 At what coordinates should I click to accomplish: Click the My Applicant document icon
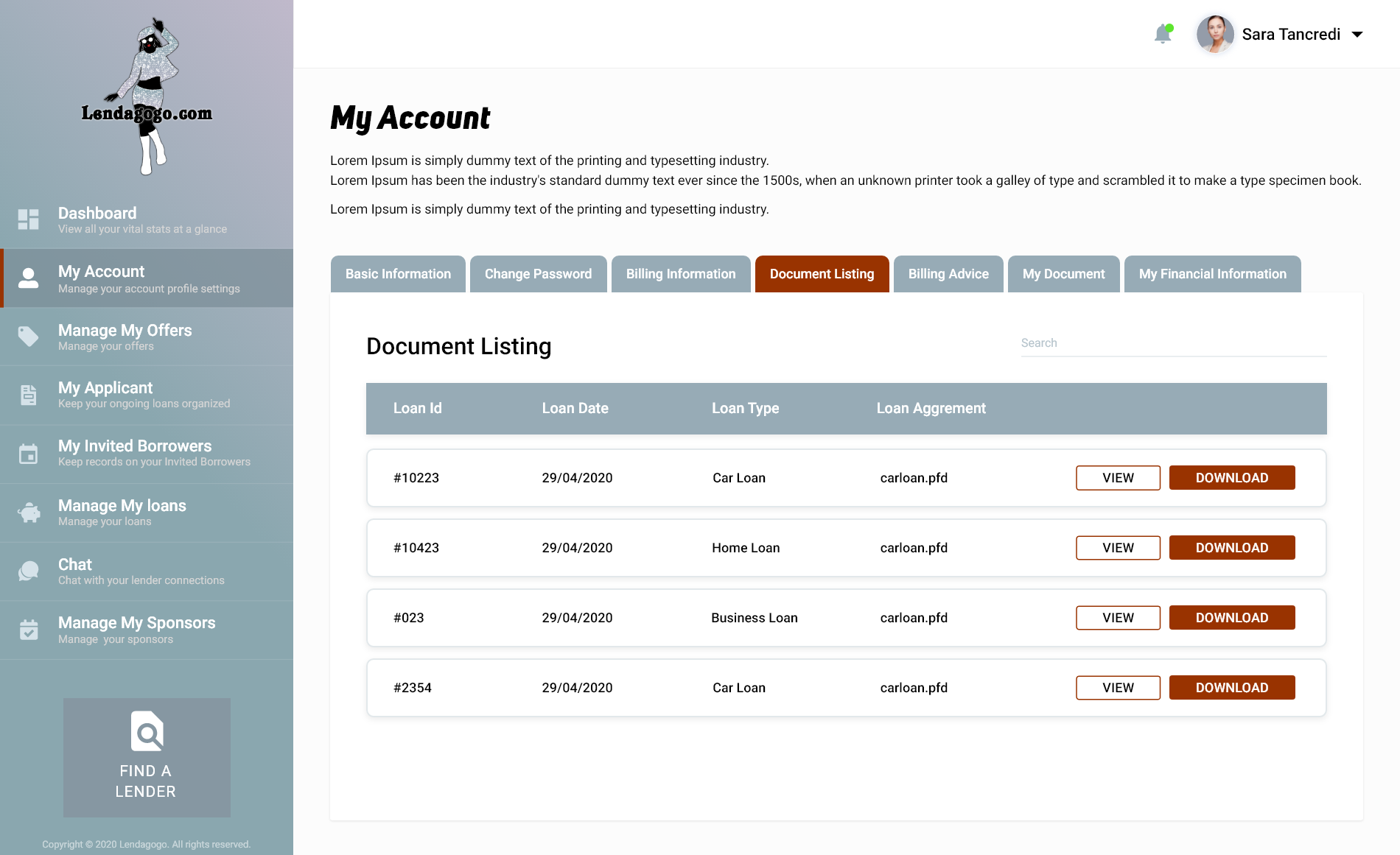coord(29,395)
